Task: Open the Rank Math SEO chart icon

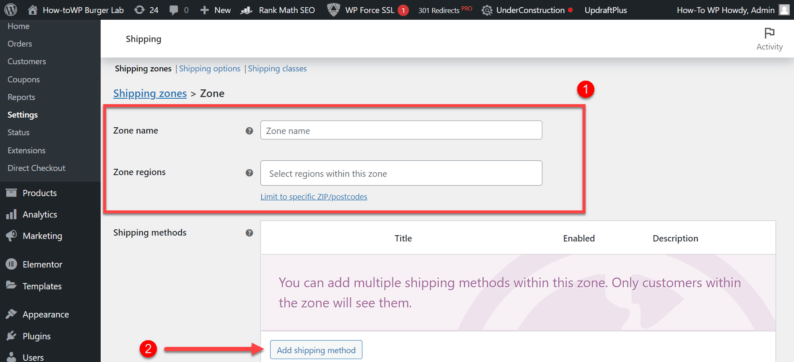Action: pos(246,10)
